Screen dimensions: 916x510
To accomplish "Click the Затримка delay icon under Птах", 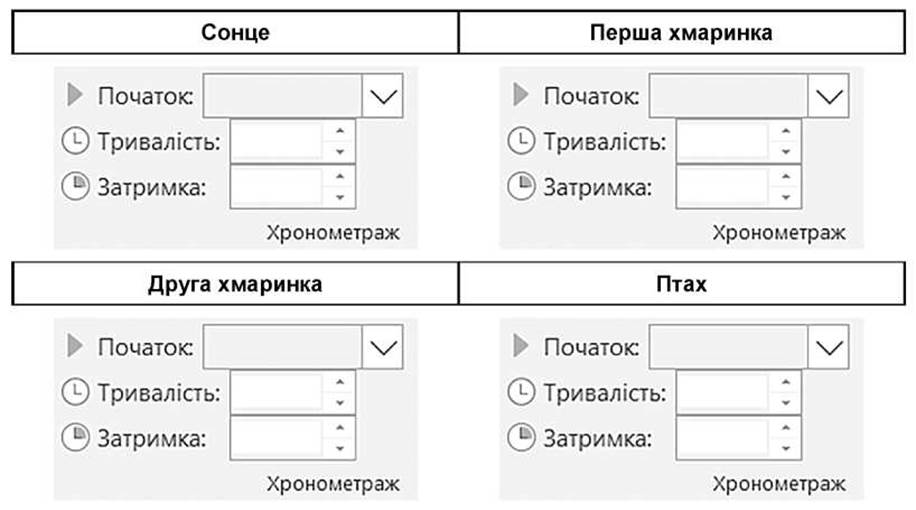I will [x=521, y=438].
